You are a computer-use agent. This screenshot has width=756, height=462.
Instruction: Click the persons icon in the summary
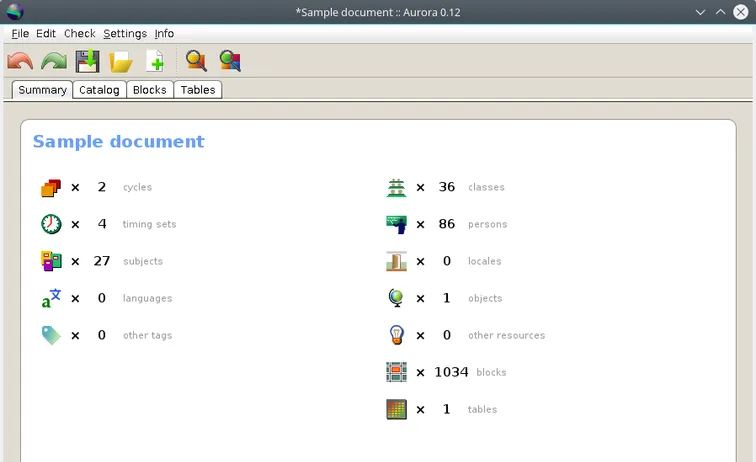point(397,224)
